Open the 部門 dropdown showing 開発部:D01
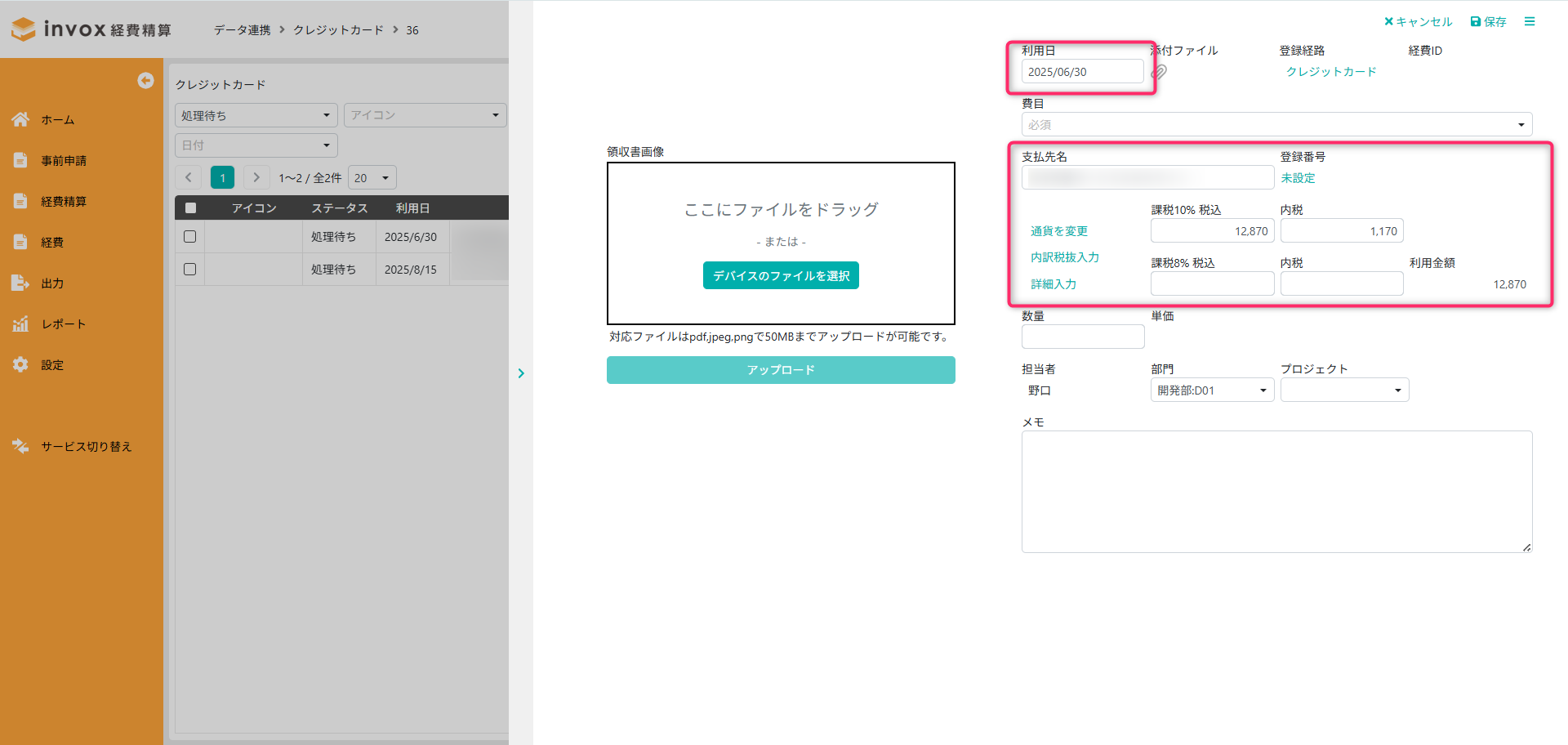This screenshot has width=1568, height=745. (1212, 390)
